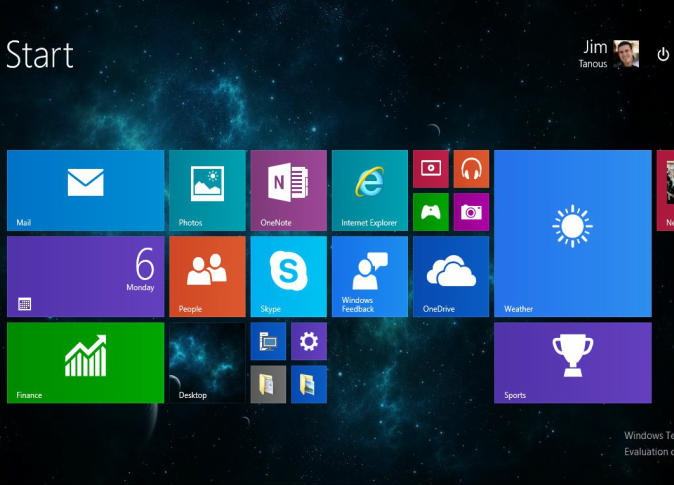Open the orange Music headphones tile
Screen dimensions: 674x485
(471, 169)
